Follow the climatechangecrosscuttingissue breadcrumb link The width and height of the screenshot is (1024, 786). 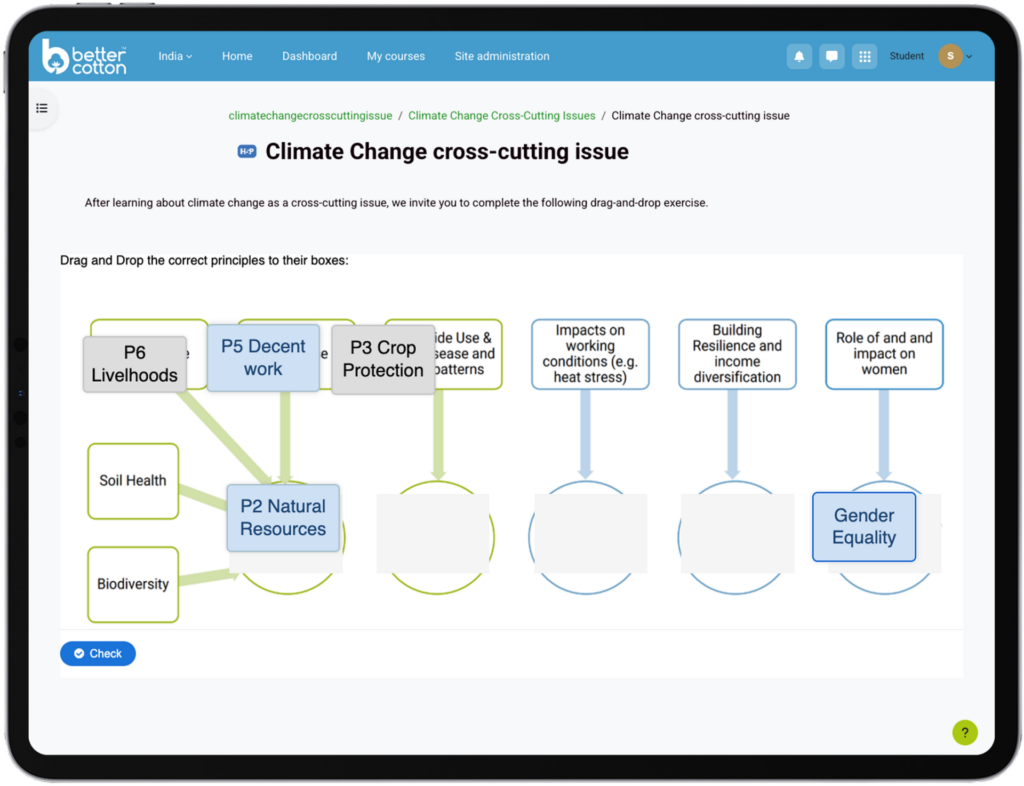tap(310, 116)
